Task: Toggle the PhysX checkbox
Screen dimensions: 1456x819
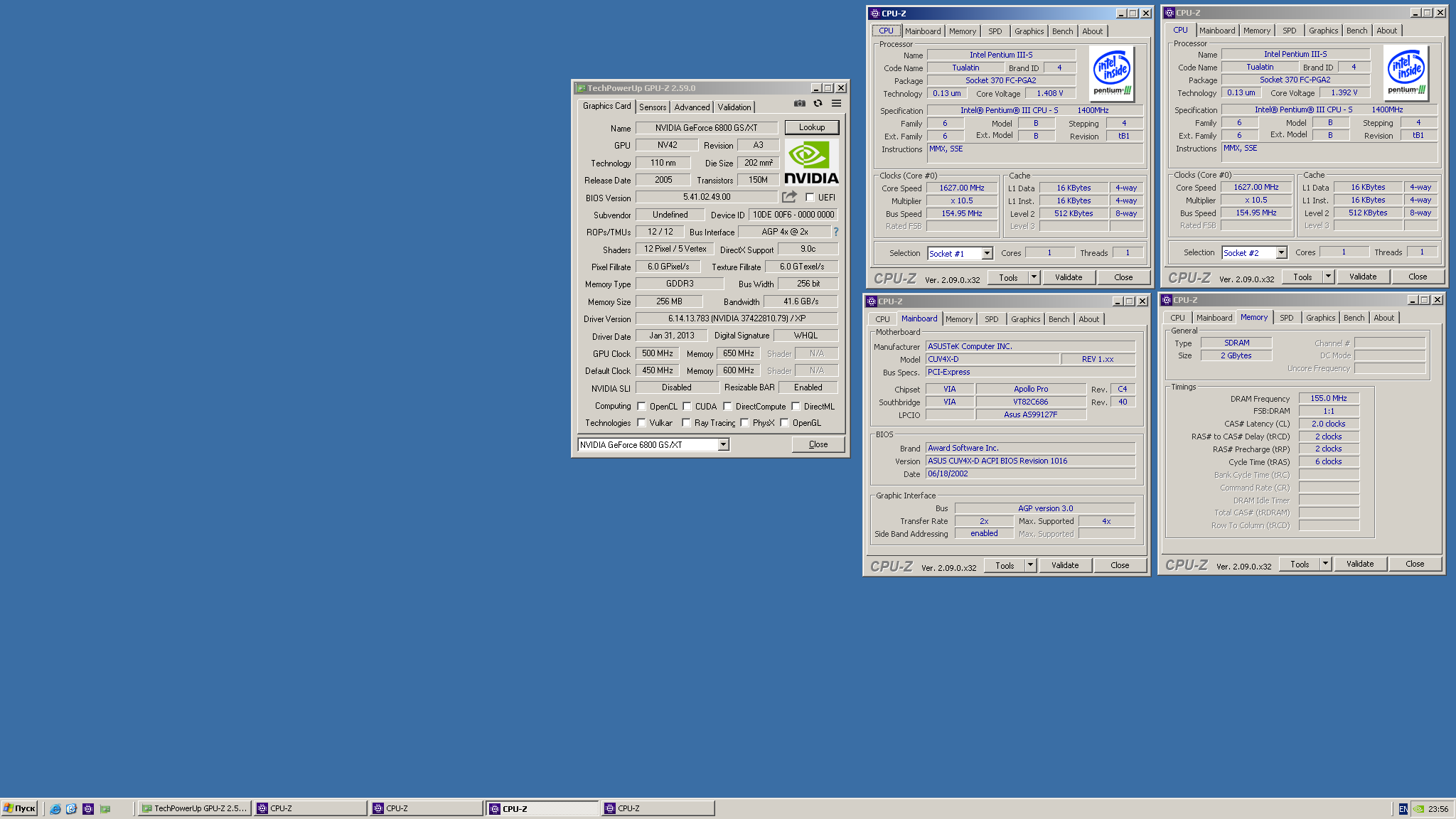Action: 744,423
